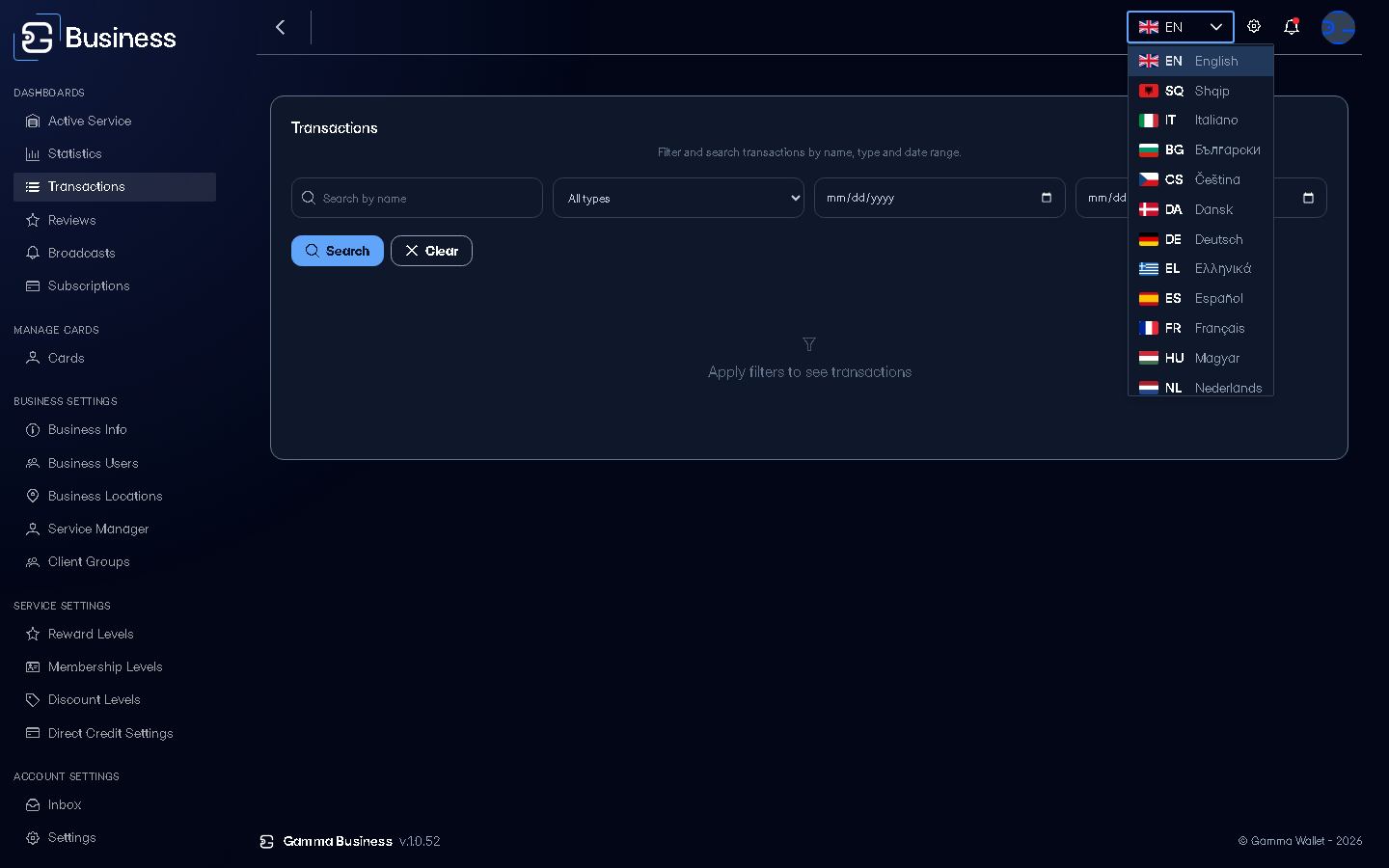Open the user profile avatar
1389x868 pixels.
1338,27
